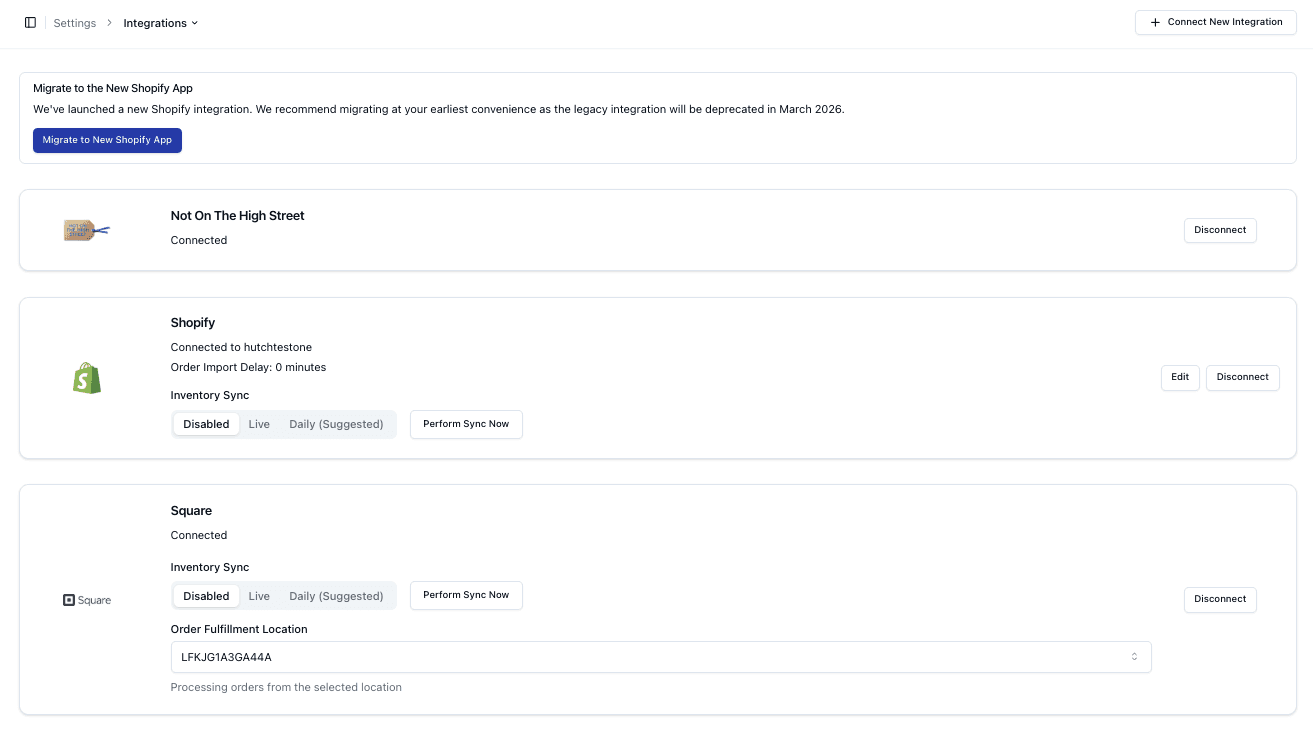Click the Shopify heading text
The image size is (1313, 745).
pos(193,323)
